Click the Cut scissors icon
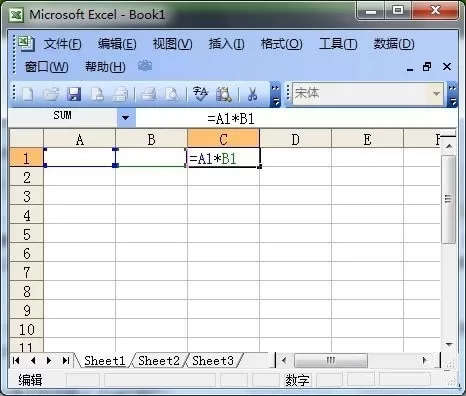Image resolution: width=466 pixels, height=396 pixels. click(x=252, y=94)
